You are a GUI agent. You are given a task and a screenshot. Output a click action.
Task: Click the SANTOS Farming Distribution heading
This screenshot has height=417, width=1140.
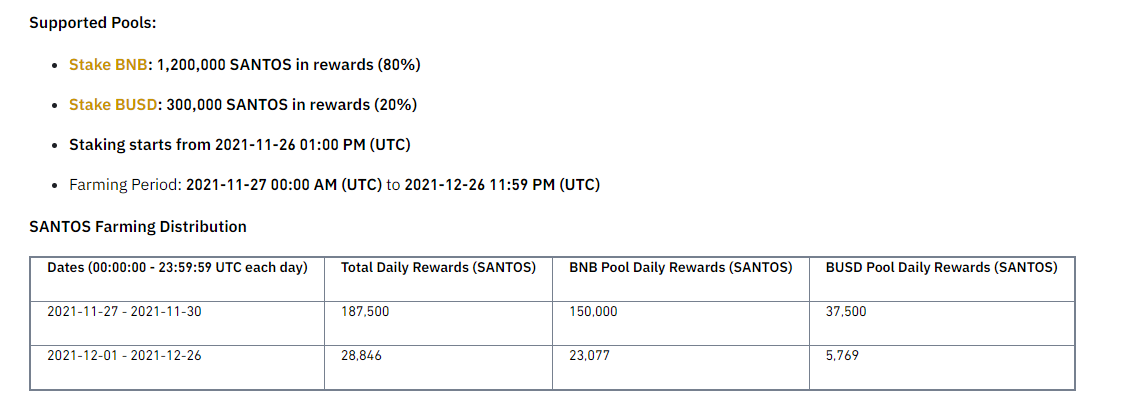[x=138, y=227]
